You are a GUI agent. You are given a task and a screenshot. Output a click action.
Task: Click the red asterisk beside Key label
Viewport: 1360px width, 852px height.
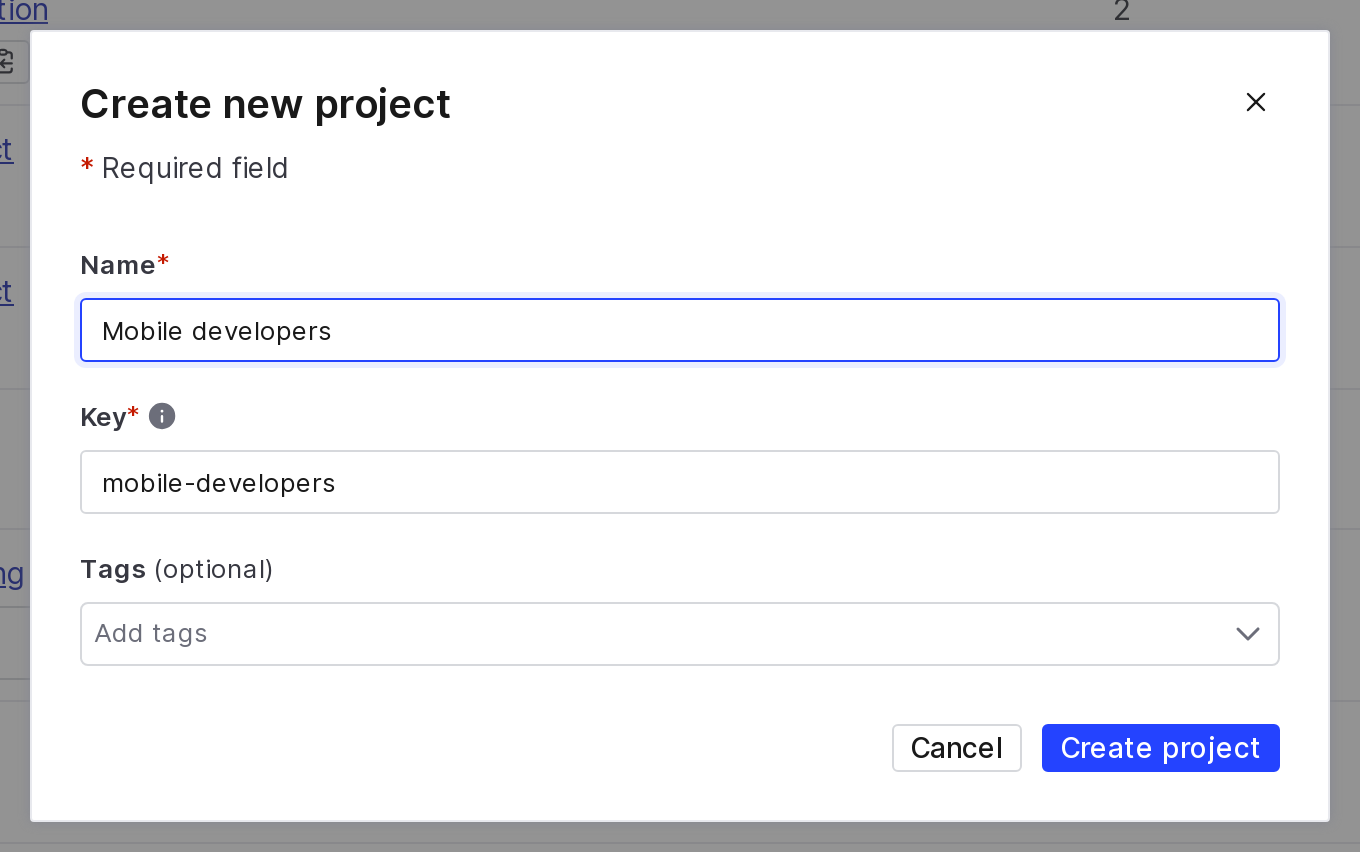click(x=133, y=414)
